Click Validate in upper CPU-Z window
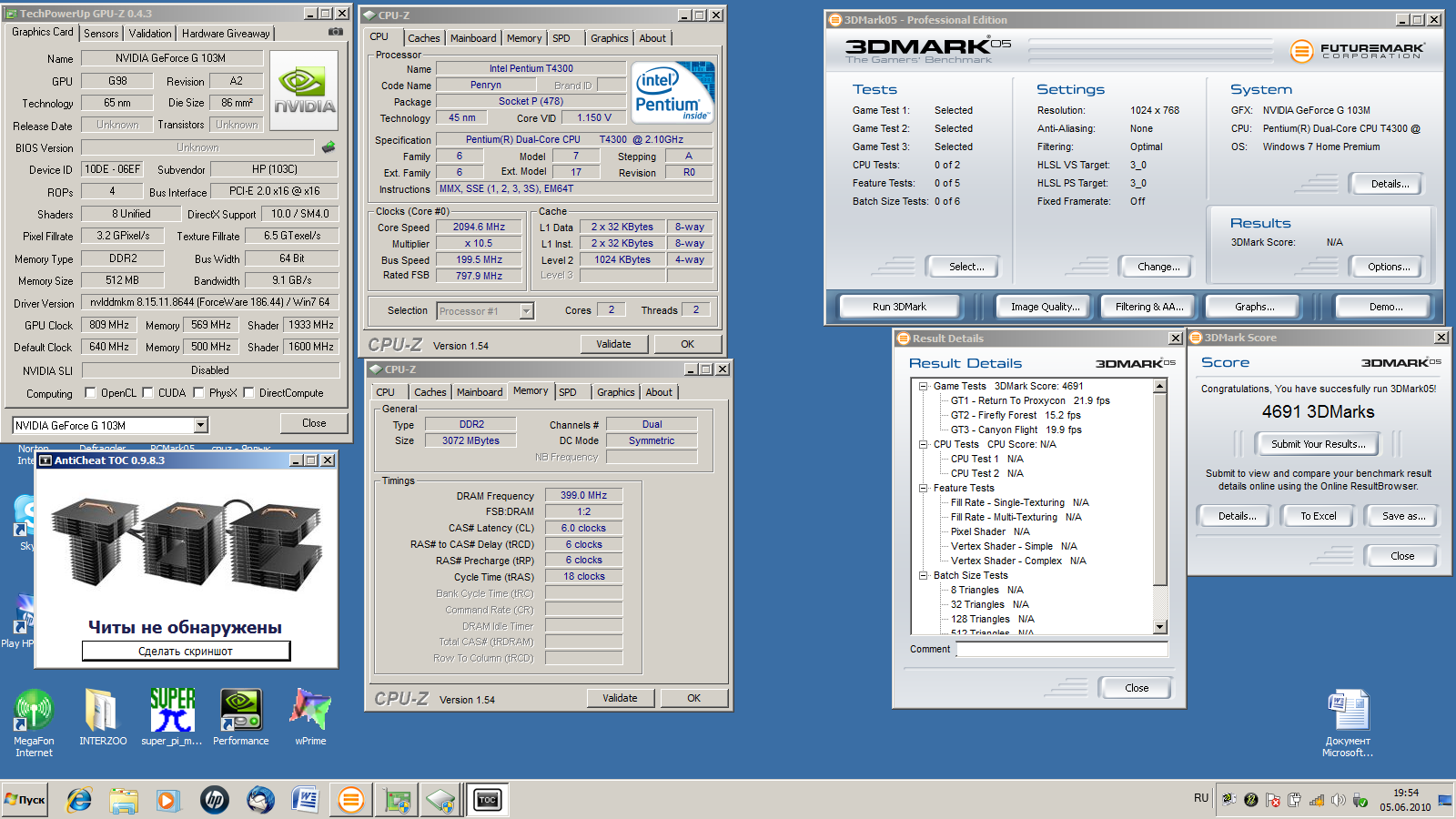1456x819 pixels. [x=613, y=344]
